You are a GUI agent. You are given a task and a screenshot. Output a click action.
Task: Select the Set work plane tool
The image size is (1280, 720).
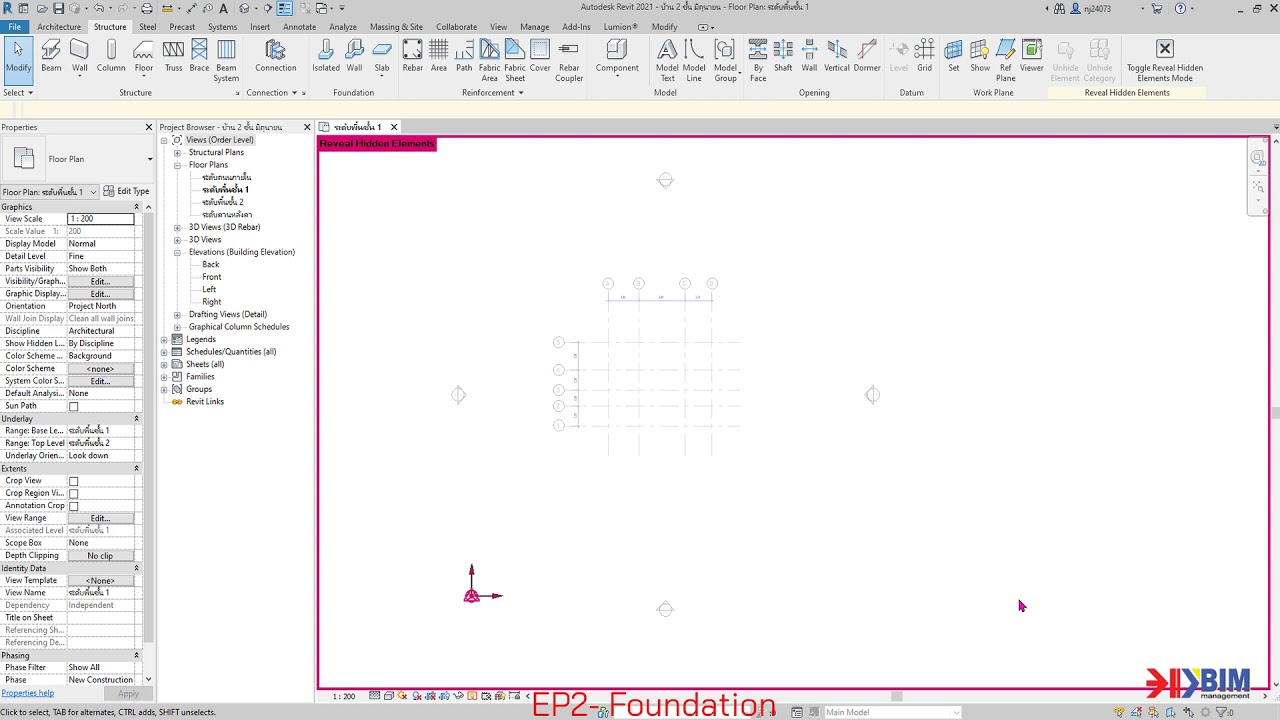click(x=953, y=56)
